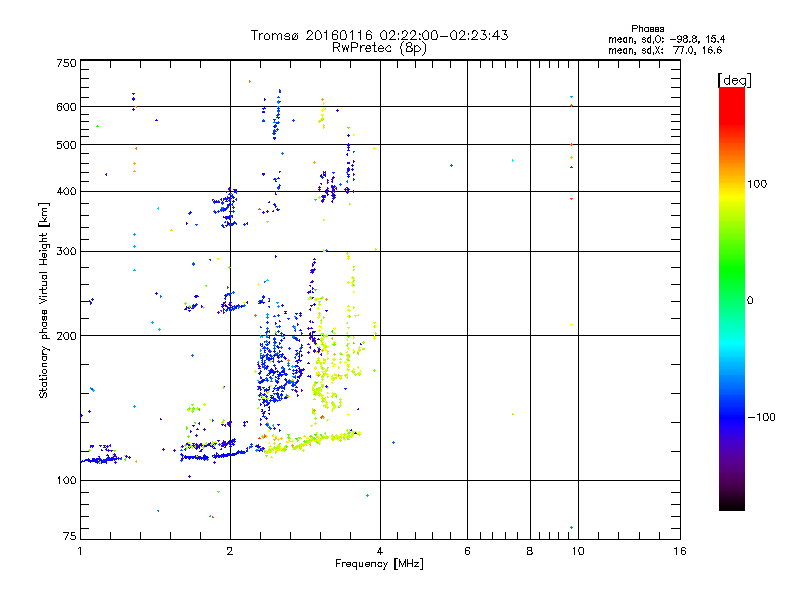Screen dimensions: 800x600
Task: Click the y-axis tick label "400"
Action: point(66,191)
